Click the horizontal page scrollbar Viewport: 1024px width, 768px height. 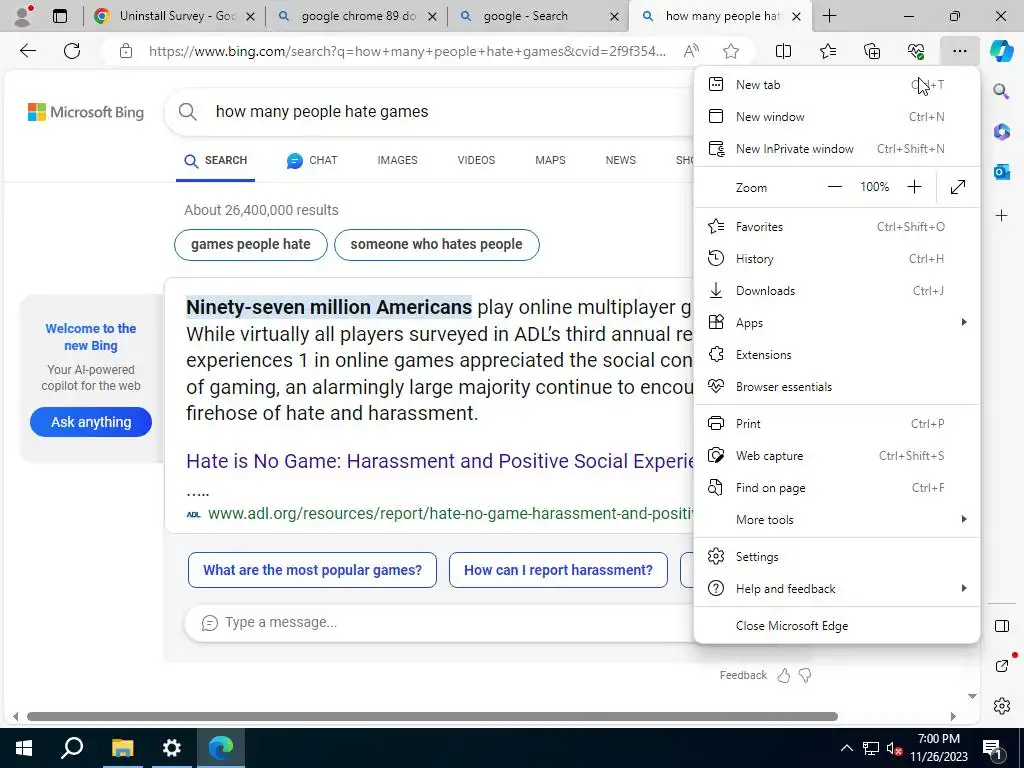[432, 716]
